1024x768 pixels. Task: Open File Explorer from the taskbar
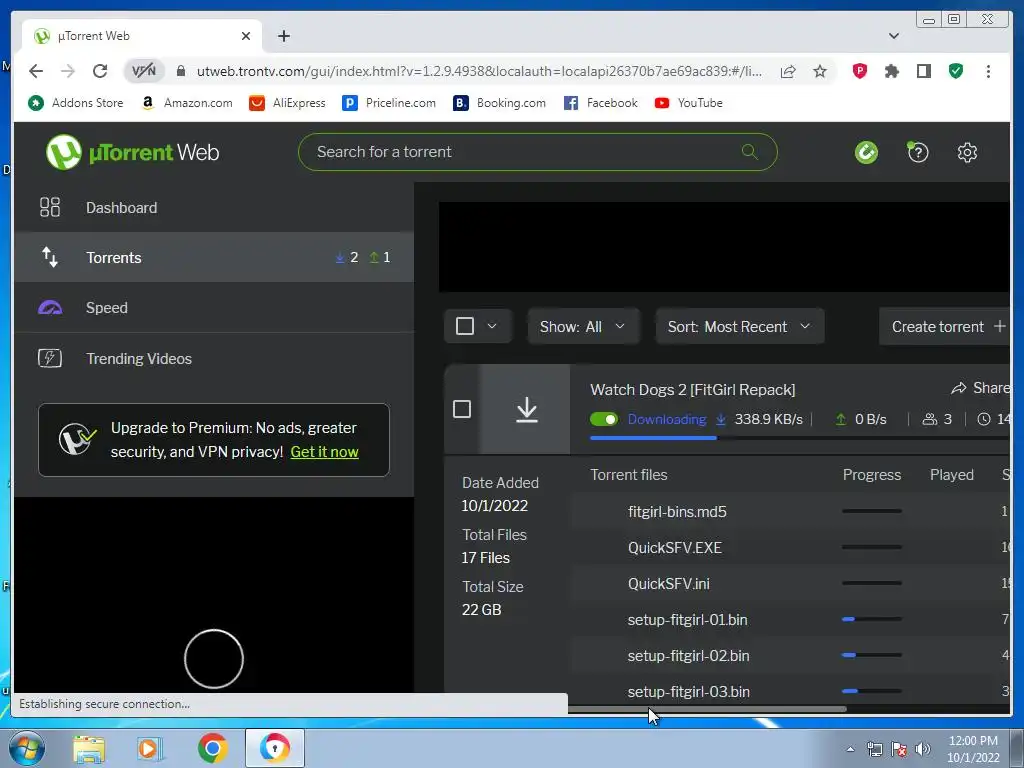click(89, 749)
